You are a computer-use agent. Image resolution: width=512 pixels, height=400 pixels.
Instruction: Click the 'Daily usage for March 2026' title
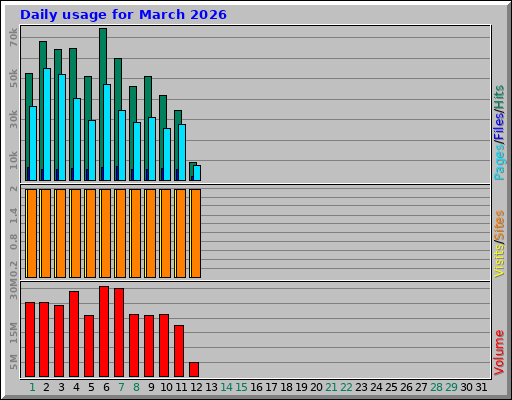coord(123,15)
